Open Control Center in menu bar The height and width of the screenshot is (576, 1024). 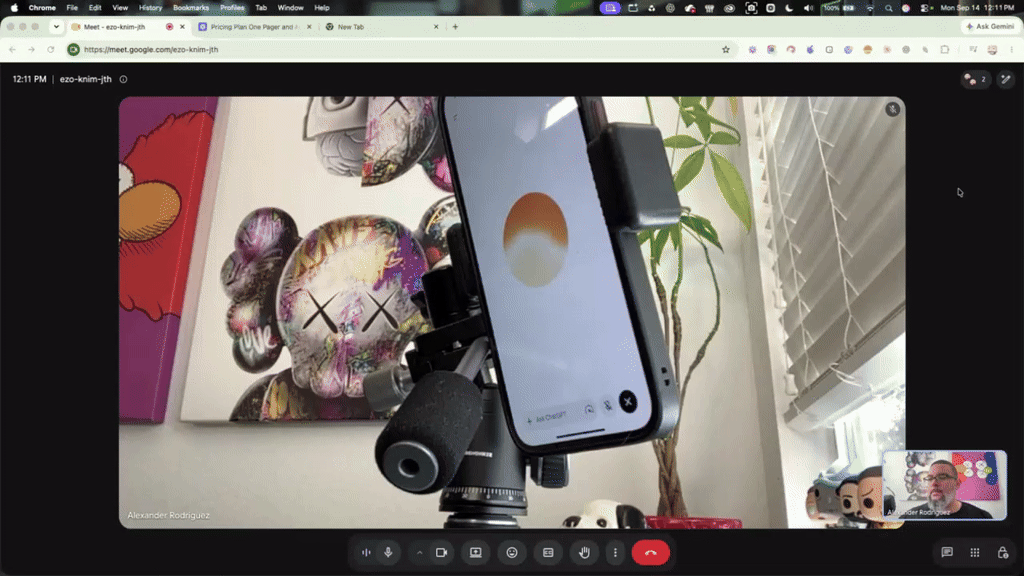click(x=925, y=8)
